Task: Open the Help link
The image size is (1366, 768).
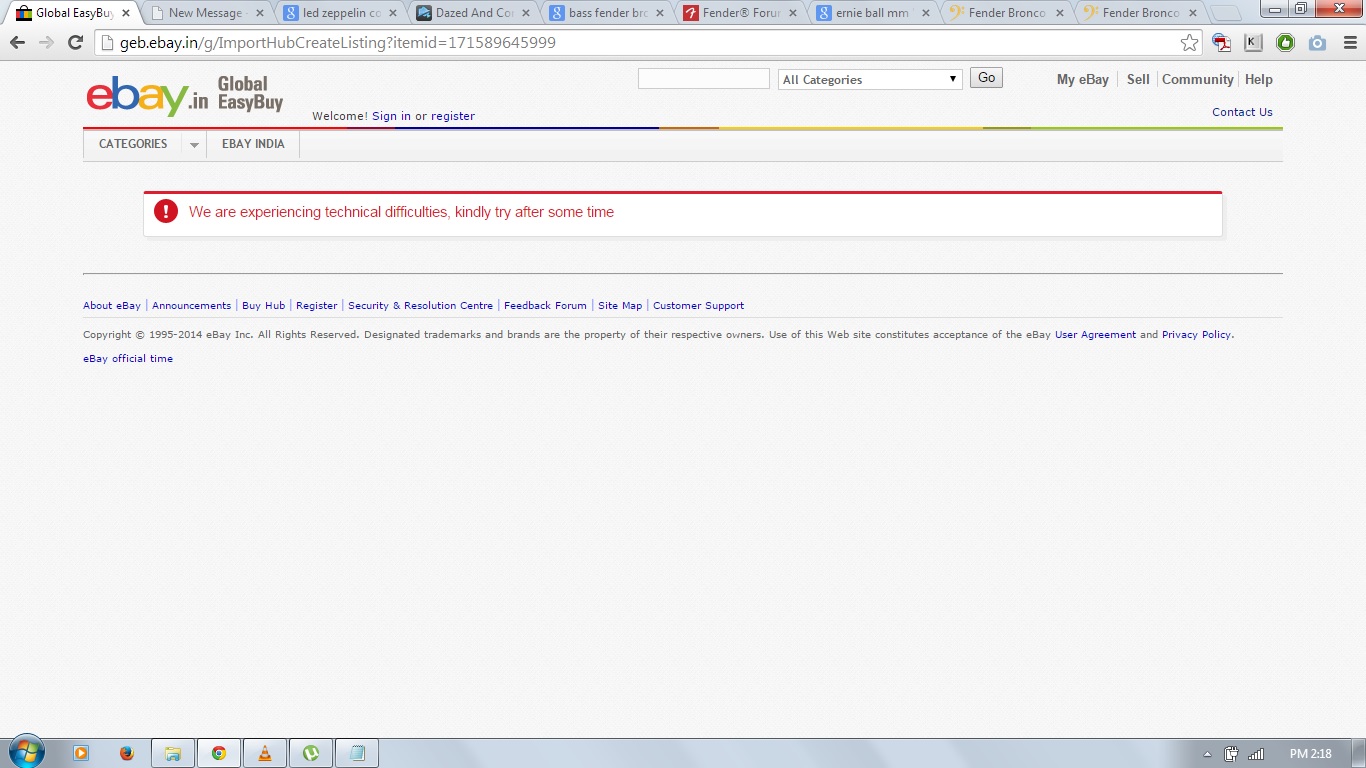Action: tap(1259, 79)
